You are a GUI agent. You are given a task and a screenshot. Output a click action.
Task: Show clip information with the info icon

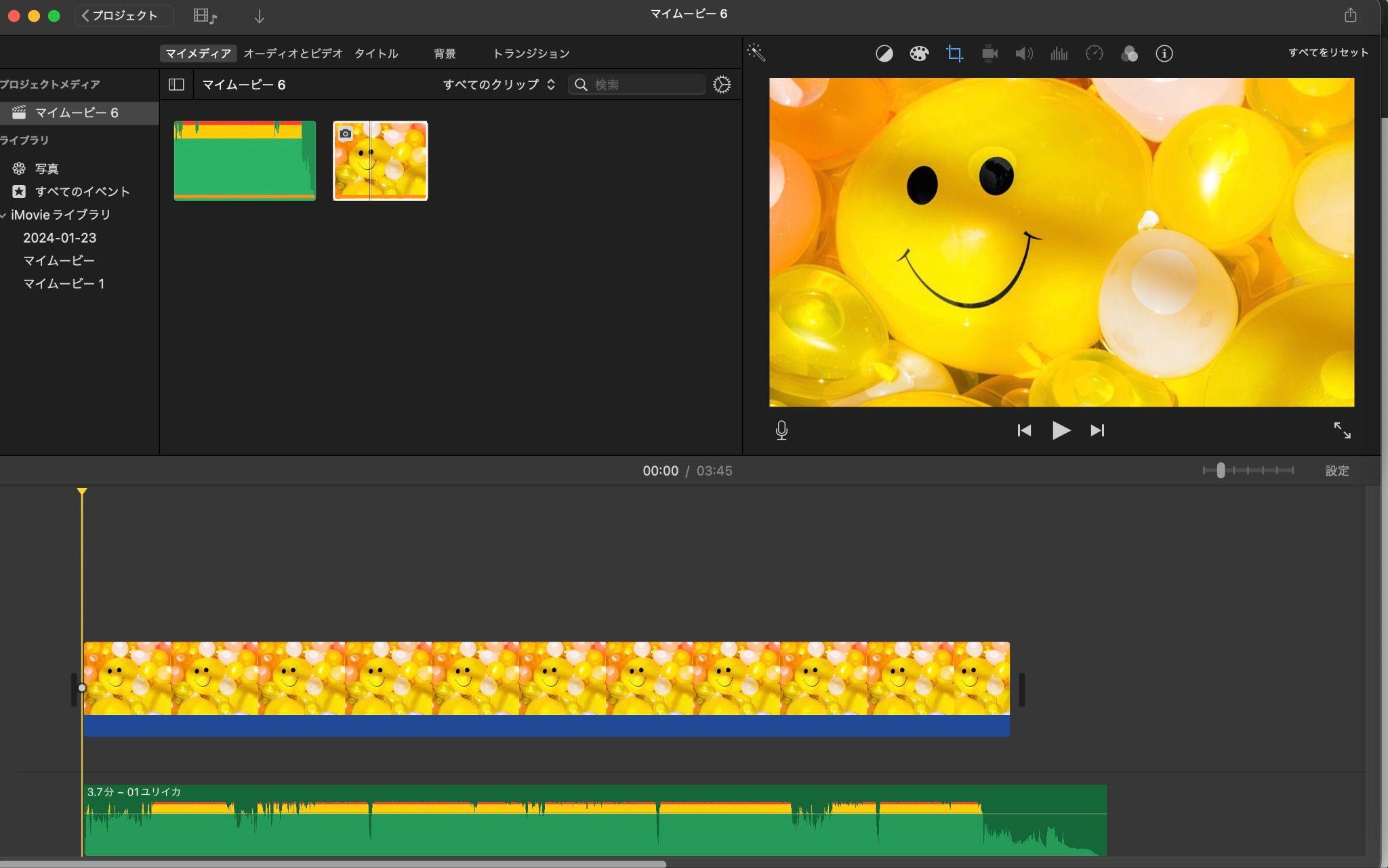[x=1164, y=54]
